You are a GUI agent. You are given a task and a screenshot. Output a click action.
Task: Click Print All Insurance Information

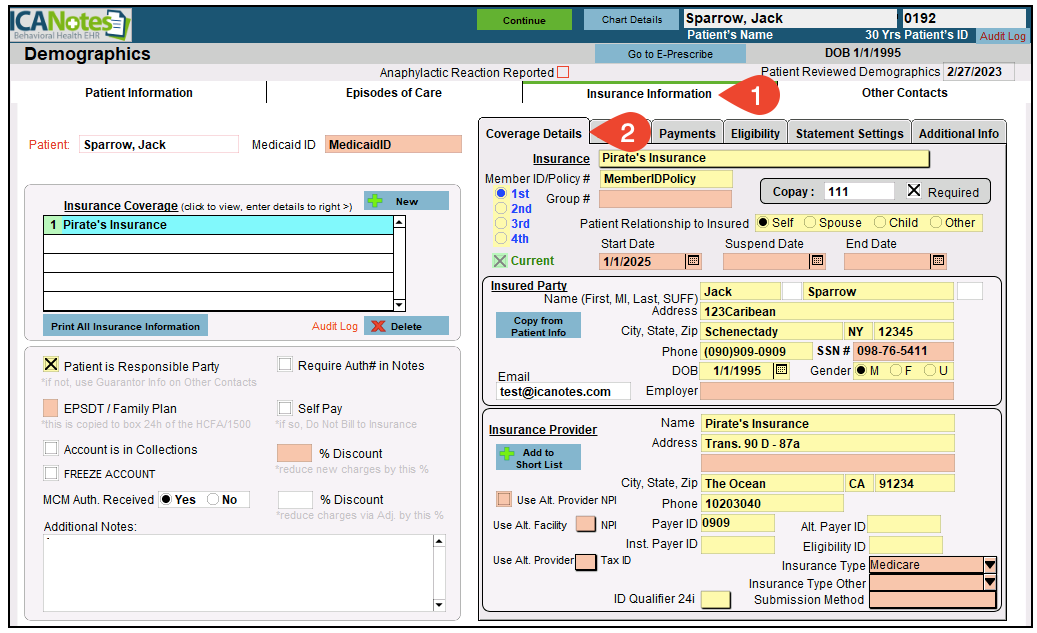[x=125, y=326]
